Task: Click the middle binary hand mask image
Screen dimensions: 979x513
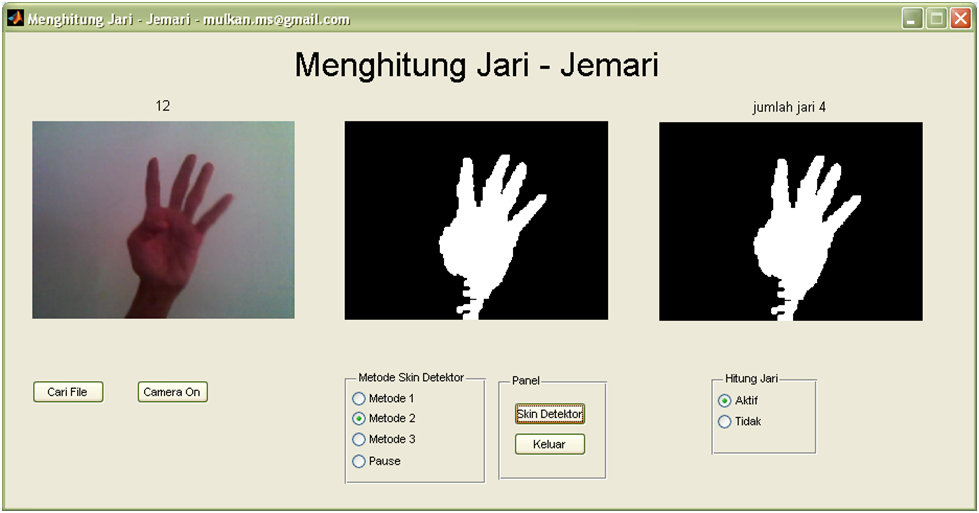Action: (476, 220)
